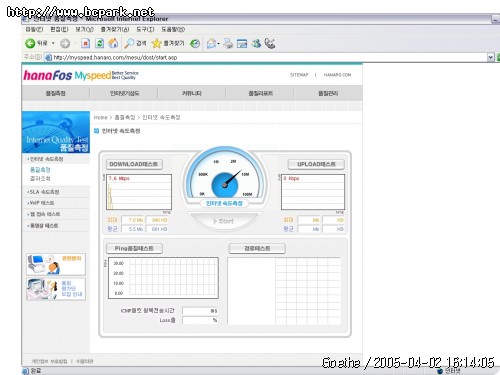Open the SITEMAP link

[x=299, y=75]
